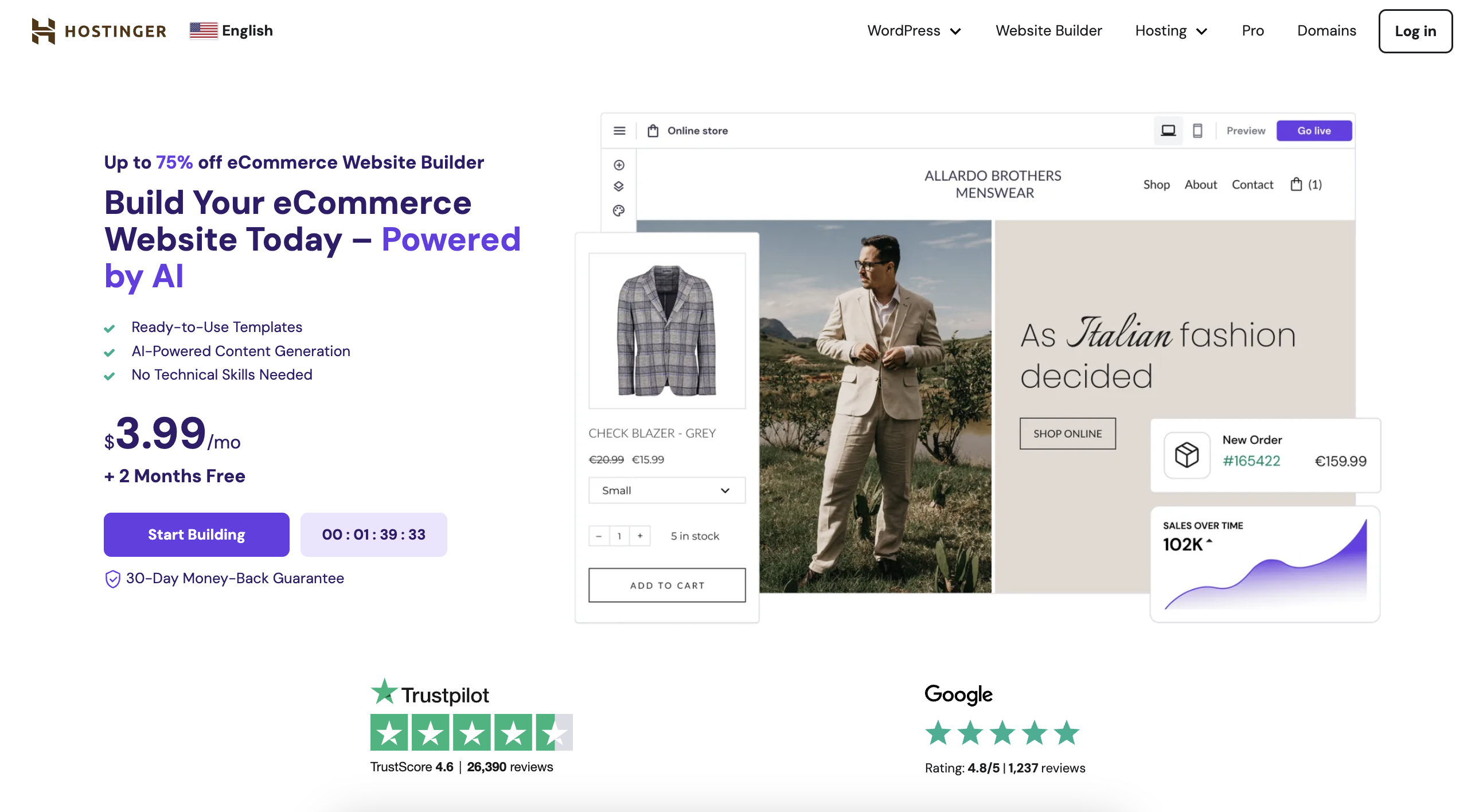Open the color palette styles icon
The image size is (1483, 812).
point(619,210)
